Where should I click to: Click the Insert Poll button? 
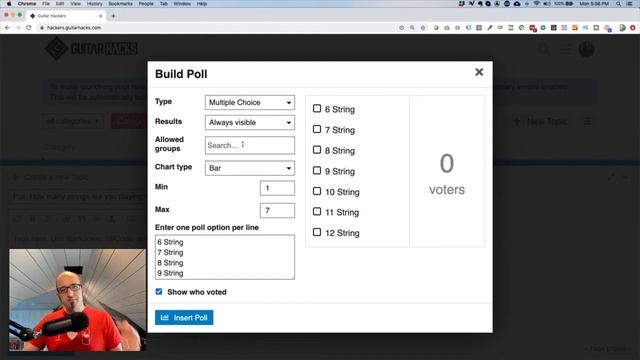(x=184, y=318)
